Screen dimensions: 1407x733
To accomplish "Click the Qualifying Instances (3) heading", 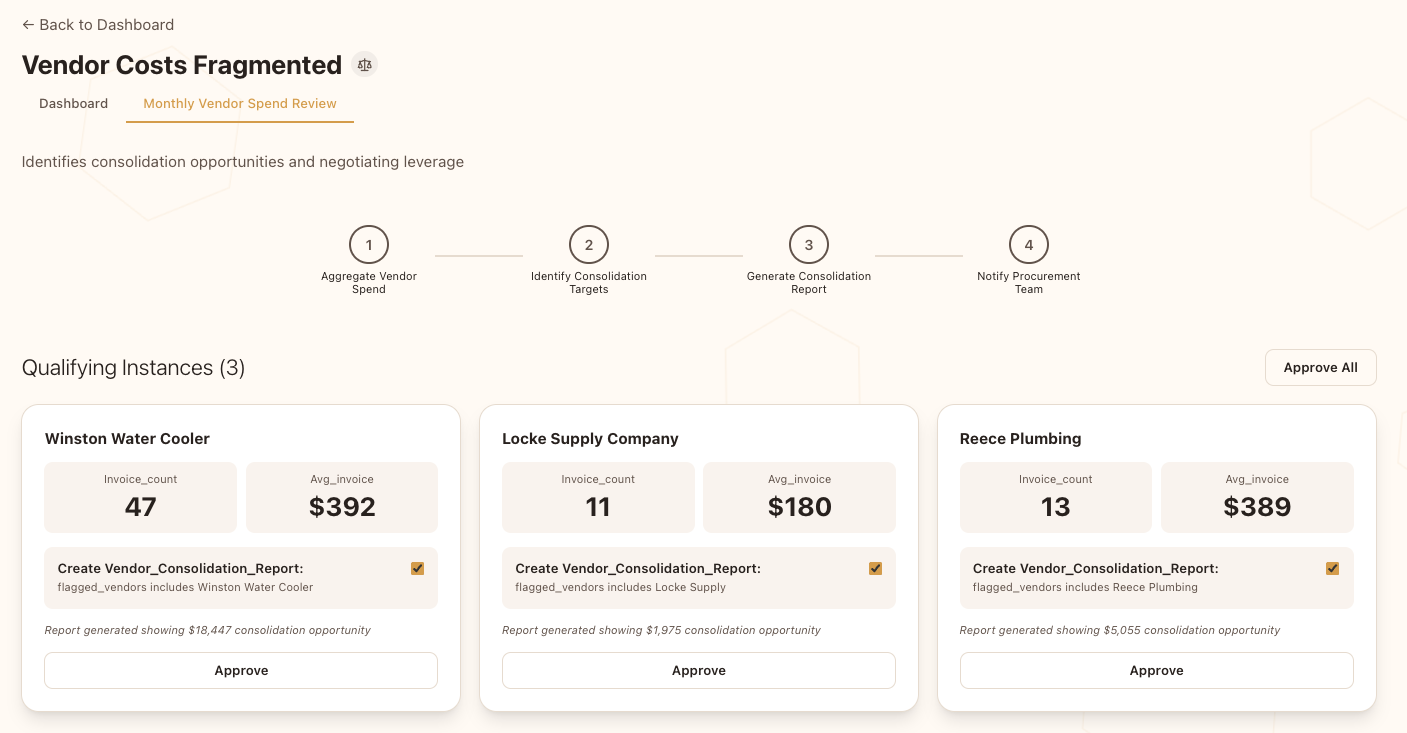I will [134, 368].
